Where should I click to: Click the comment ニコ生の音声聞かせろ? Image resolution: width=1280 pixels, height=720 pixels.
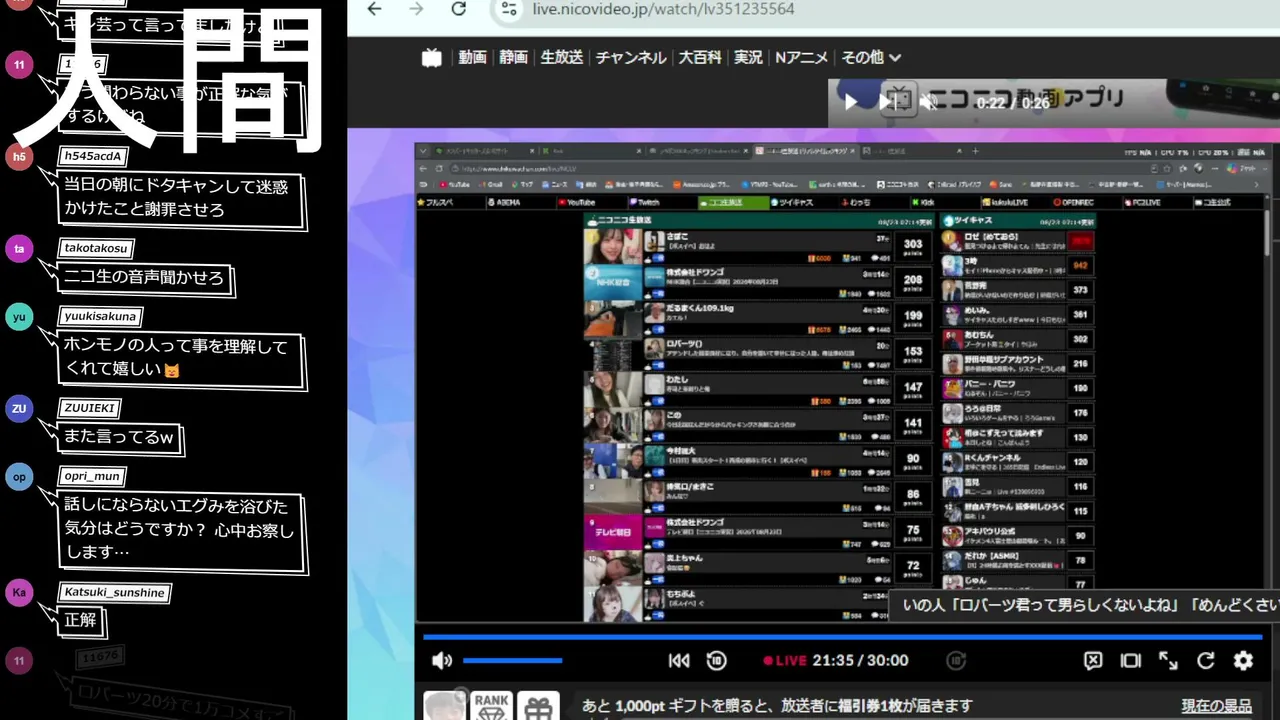144,277
